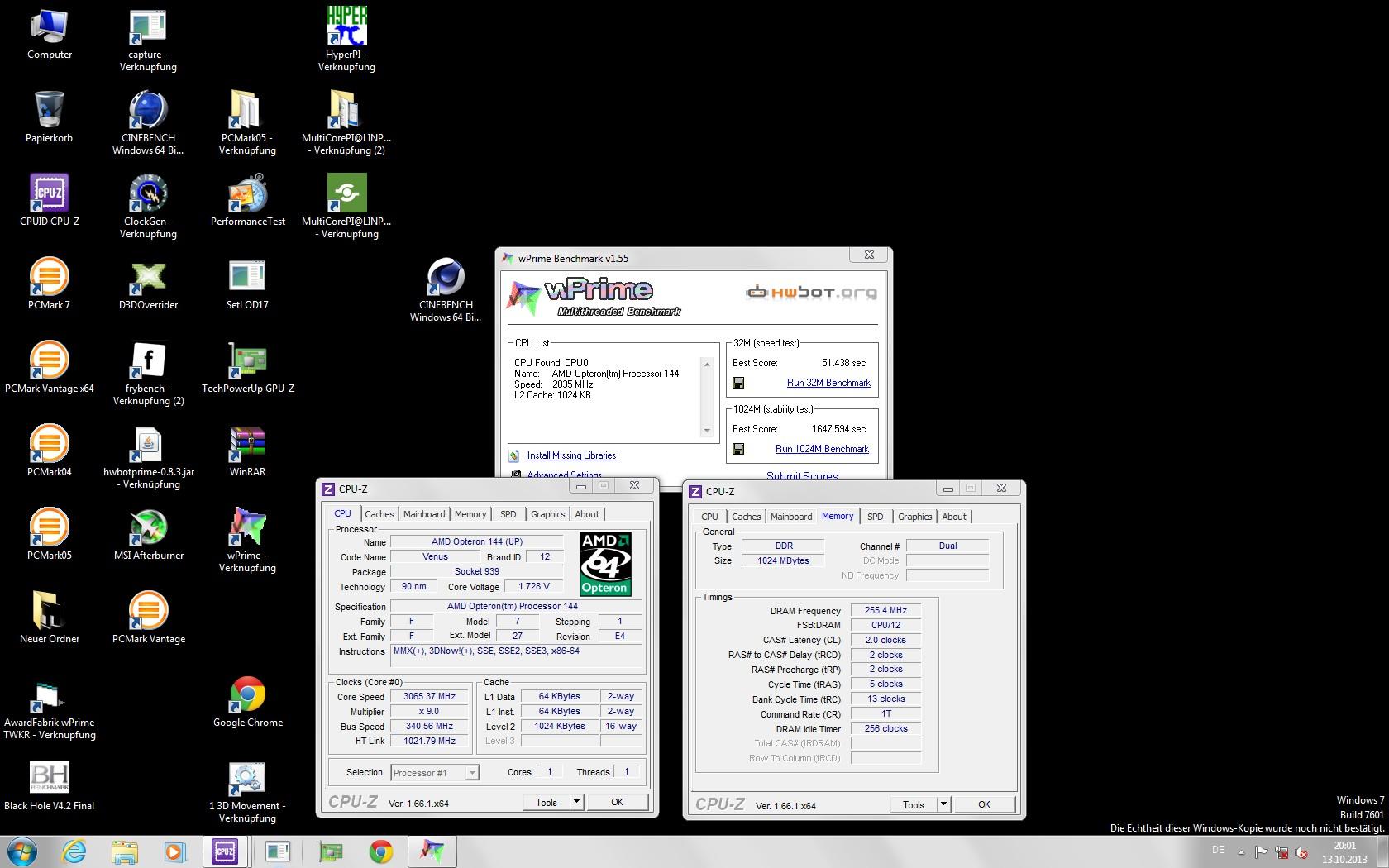Open the Windows Start button
The height and width of the screenshot is (868, 1389).
(22, 851)
